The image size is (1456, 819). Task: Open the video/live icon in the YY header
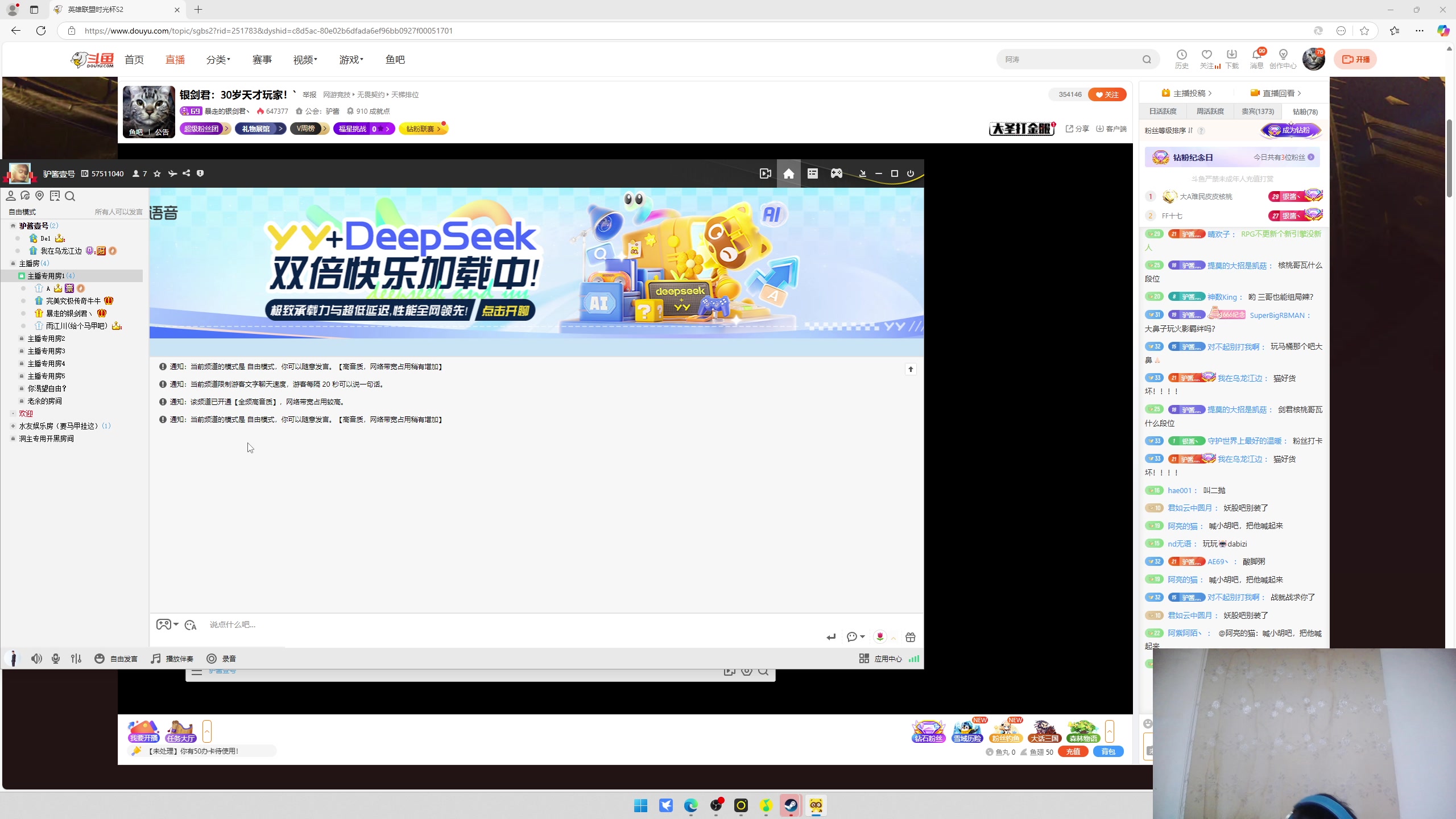[766, 173]
